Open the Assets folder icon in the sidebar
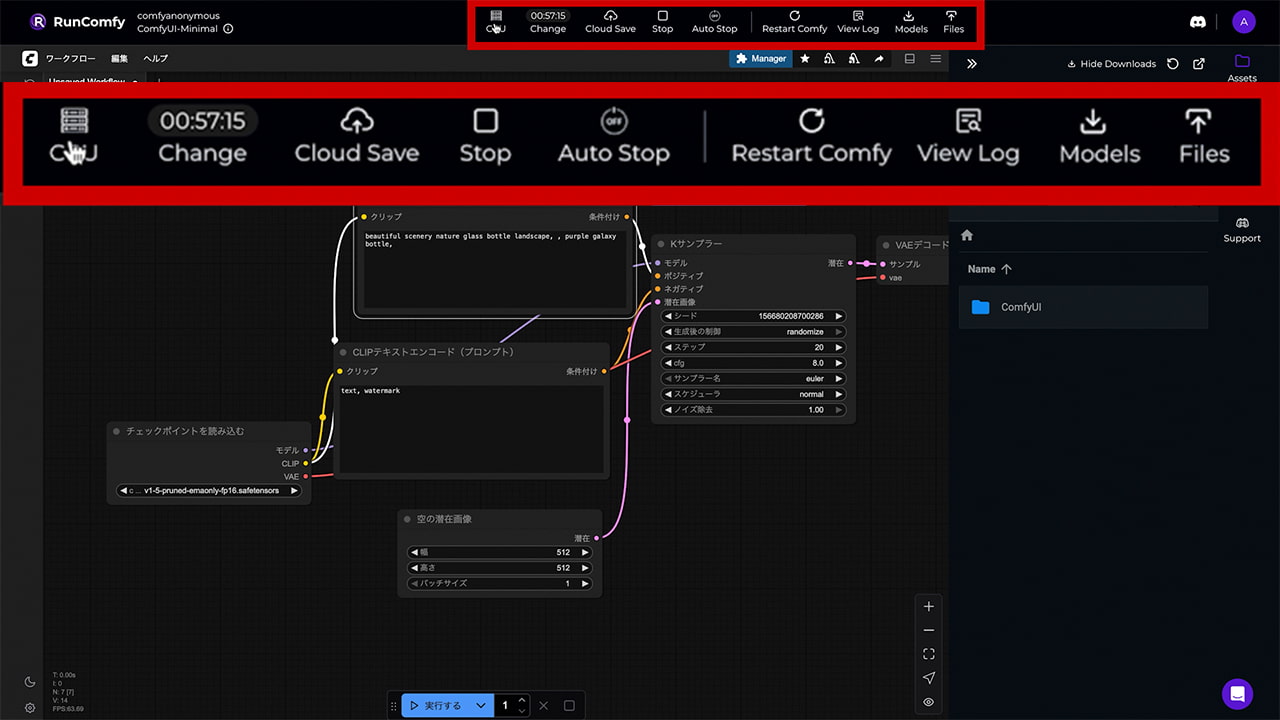The image size is (1280, 720). (x=1242, y=62)
